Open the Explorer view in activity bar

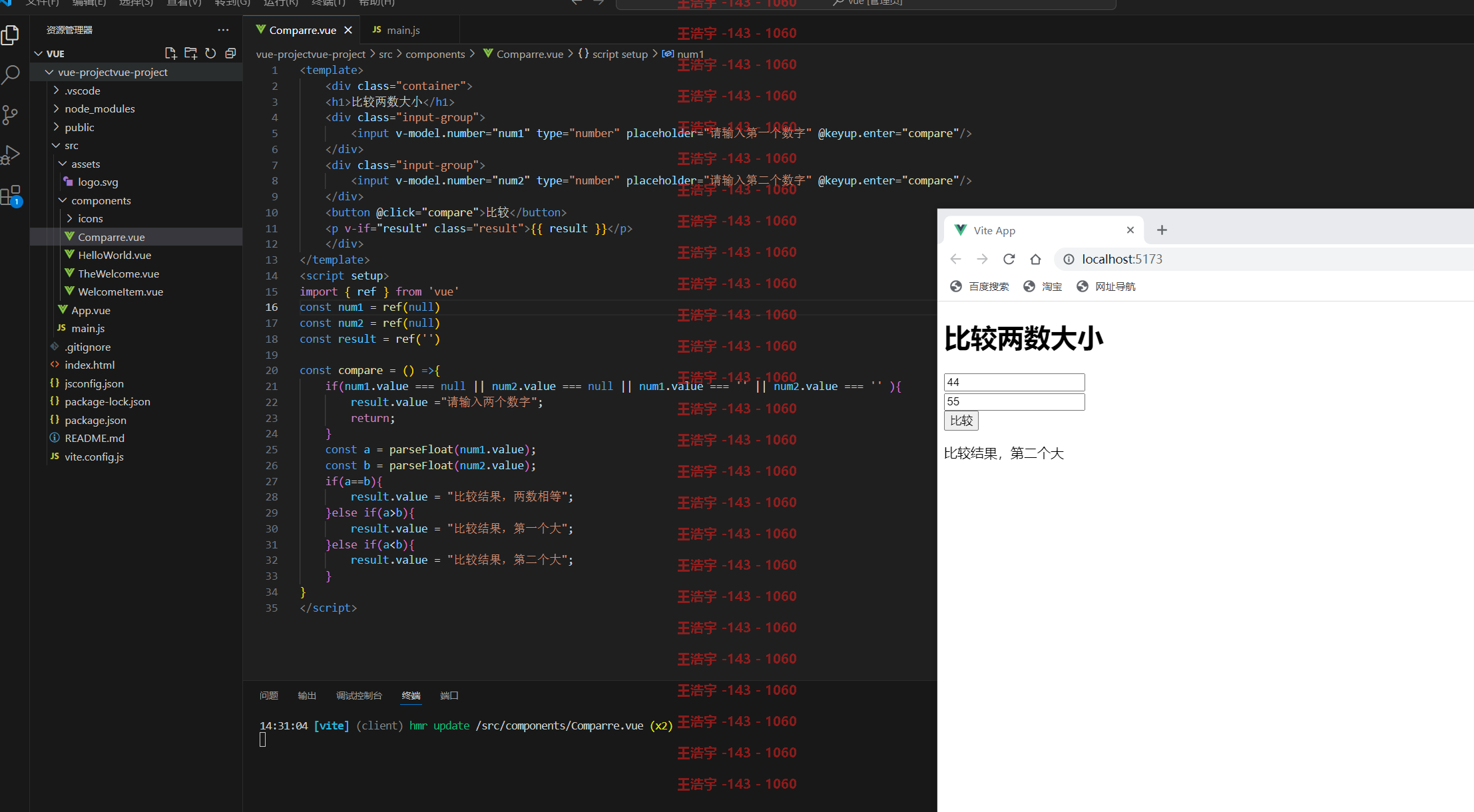tap(11, 35)
